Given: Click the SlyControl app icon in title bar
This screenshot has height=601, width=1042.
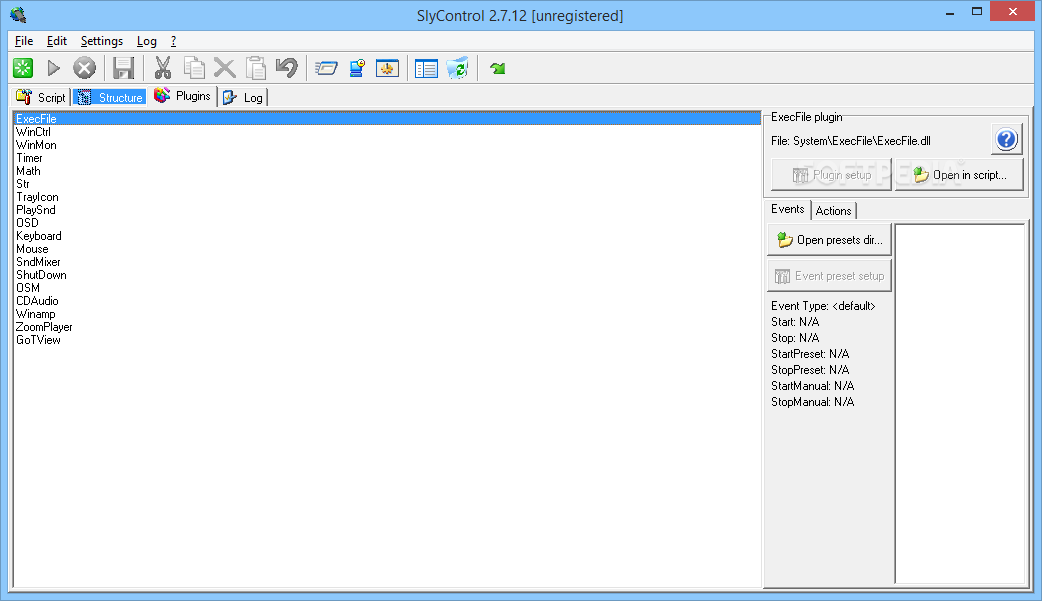Looking at the screenshot, I should pos(19,15).
